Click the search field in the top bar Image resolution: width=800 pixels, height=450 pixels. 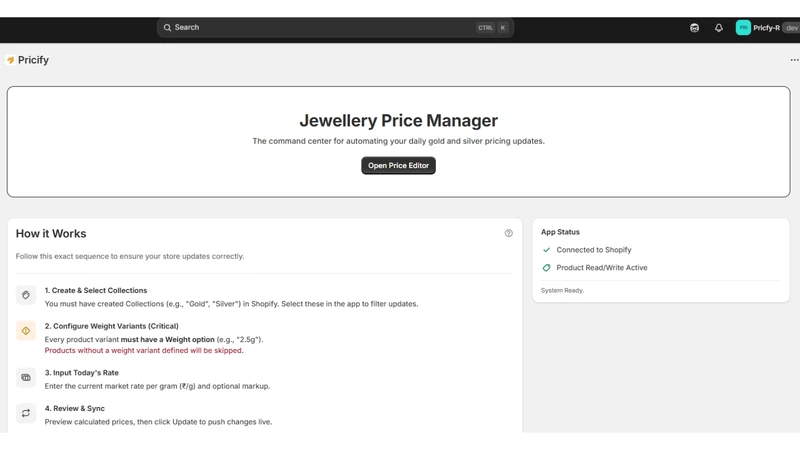coord(335,28)
